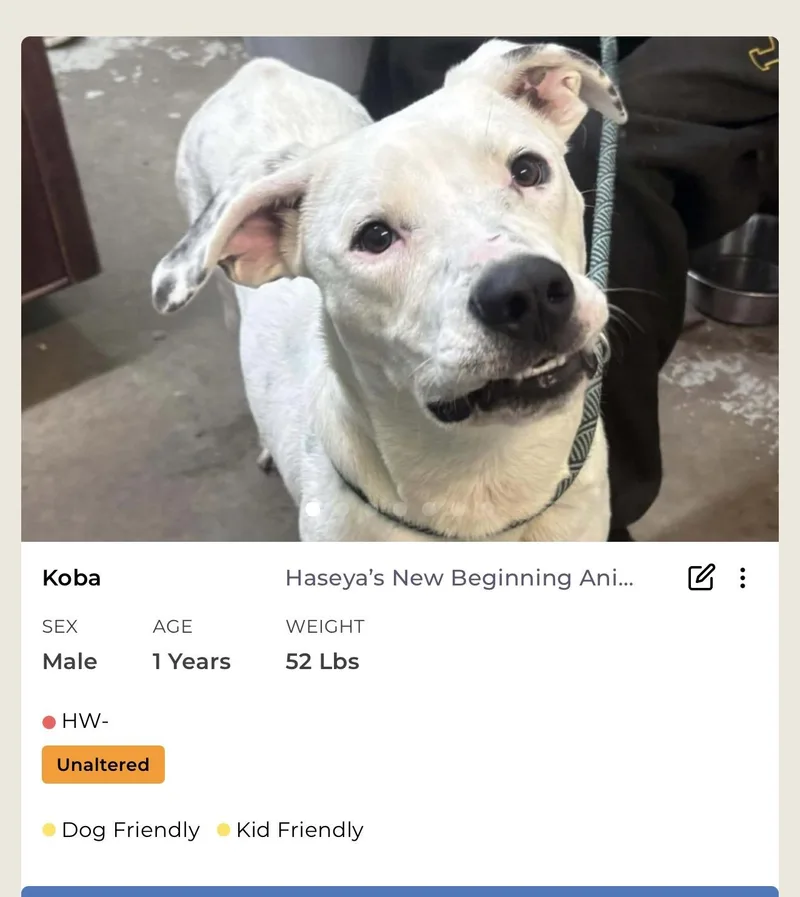This screenshot has height=897, width=800.
Task: Select the Male sex value
Action: point(70,661)
